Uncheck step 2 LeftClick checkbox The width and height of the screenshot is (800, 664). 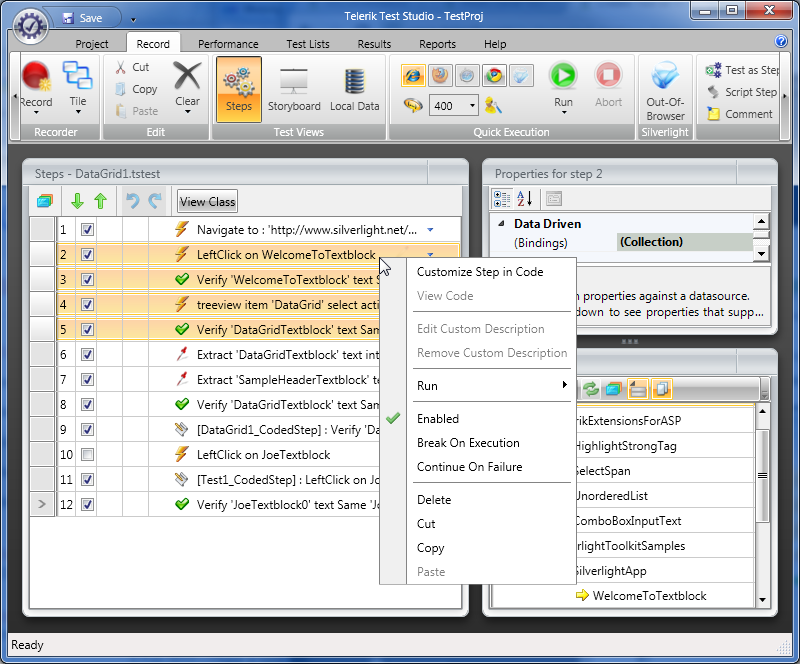point(87,255)
